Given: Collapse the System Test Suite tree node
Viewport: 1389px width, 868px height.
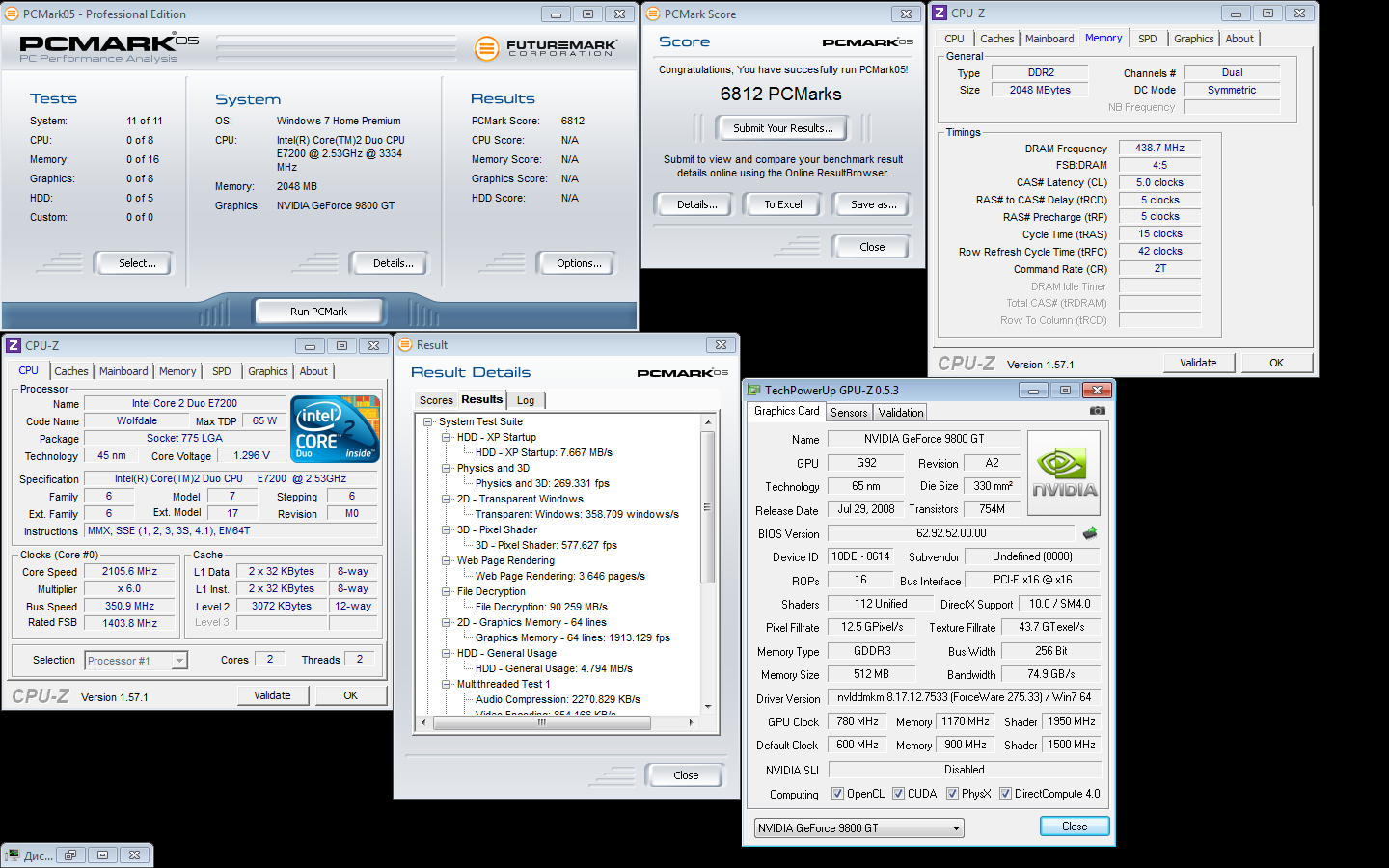Looking at the screenshot, I should (428, 421).
